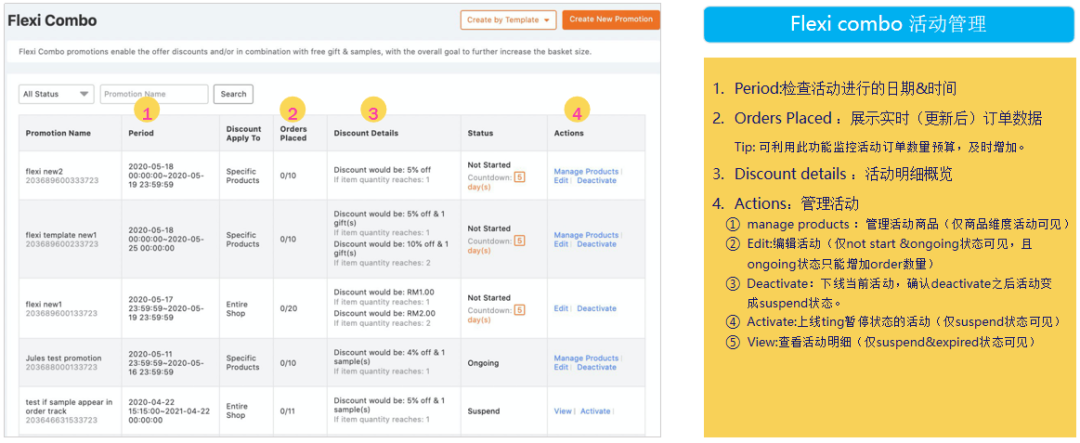Click the Create New Promotion button
The image size is (1080, 443).
(610, 19)
